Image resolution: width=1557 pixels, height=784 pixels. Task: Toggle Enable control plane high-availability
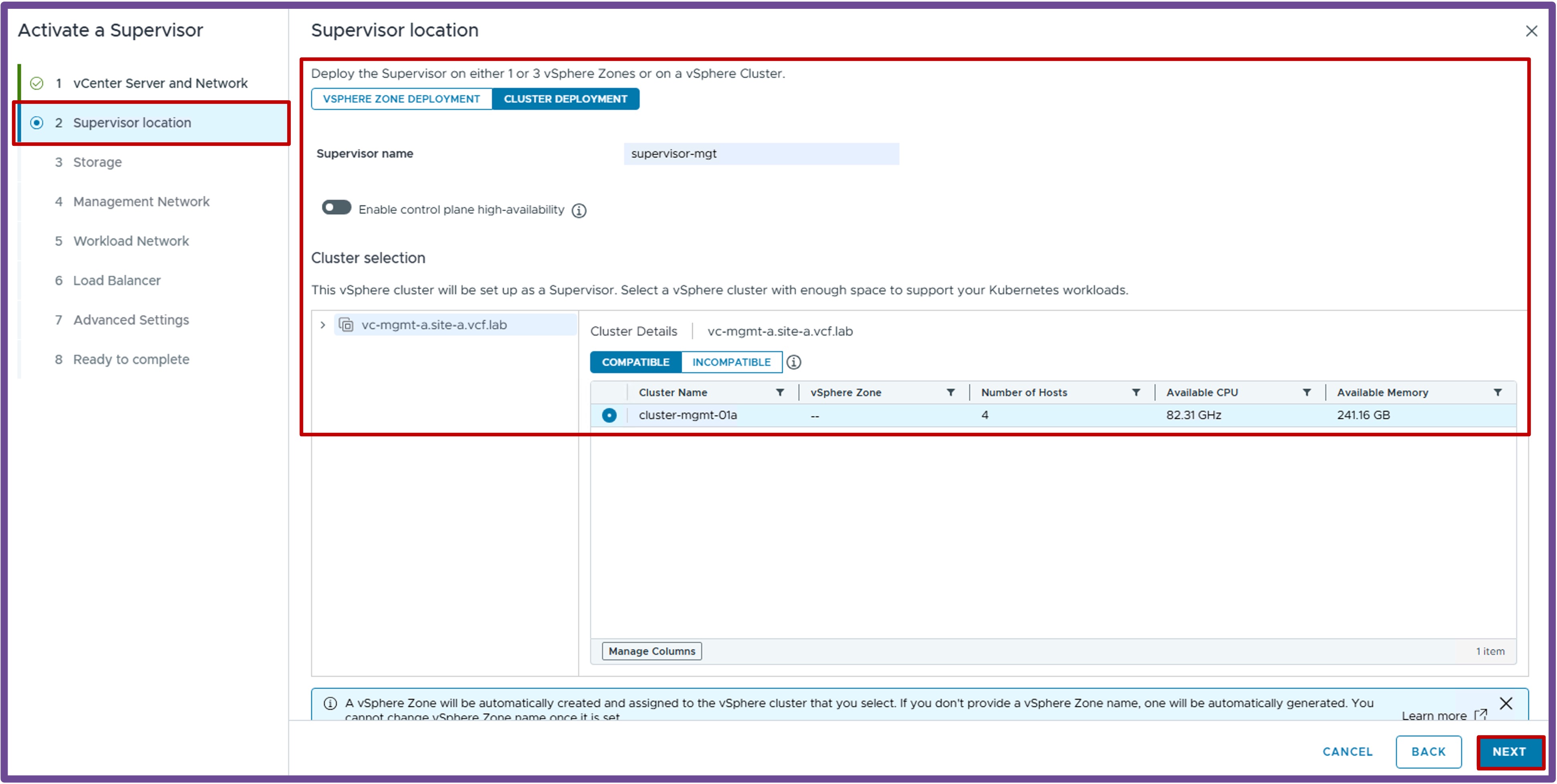click(x=337, y=208)
